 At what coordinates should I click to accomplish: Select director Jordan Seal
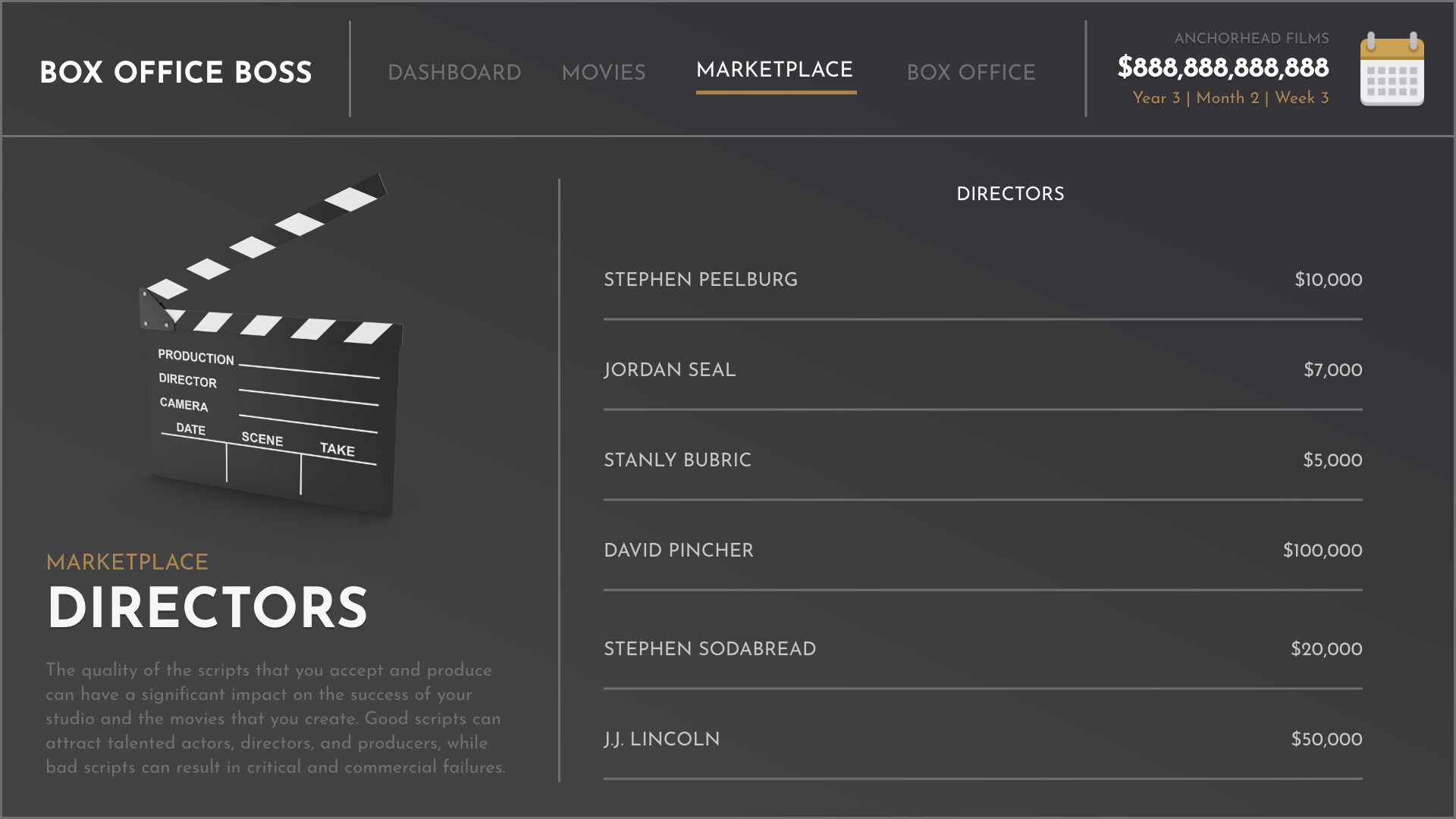pyautogui.click(x=670, y=370)
